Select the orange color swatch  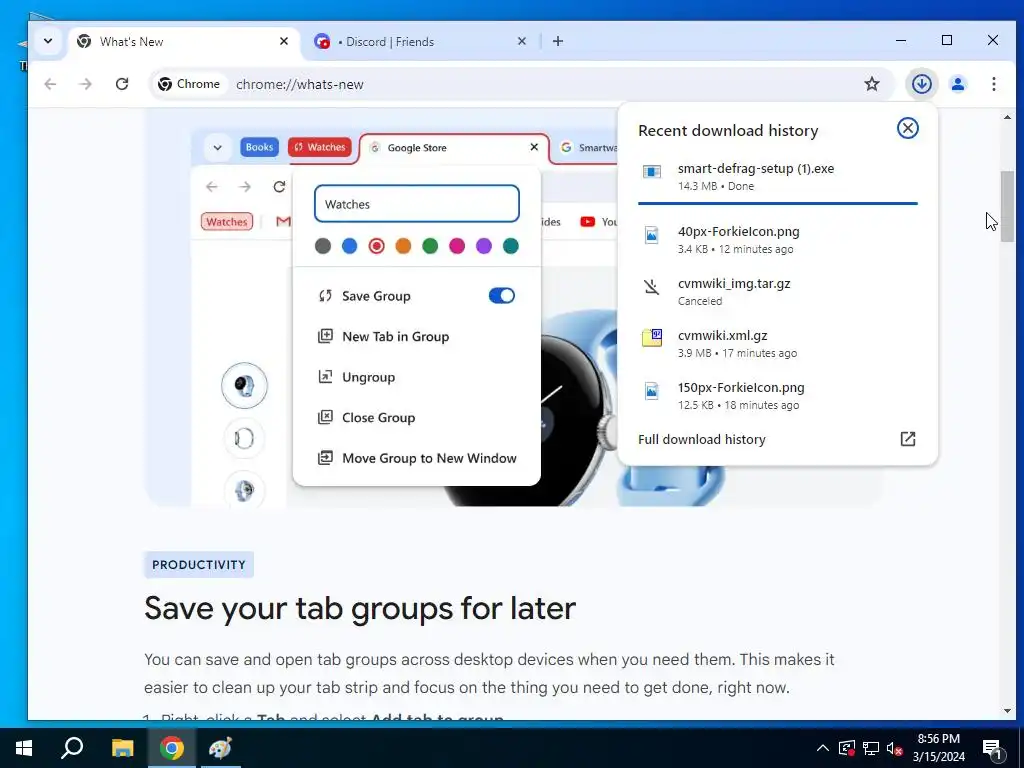(x=403, y=246)
